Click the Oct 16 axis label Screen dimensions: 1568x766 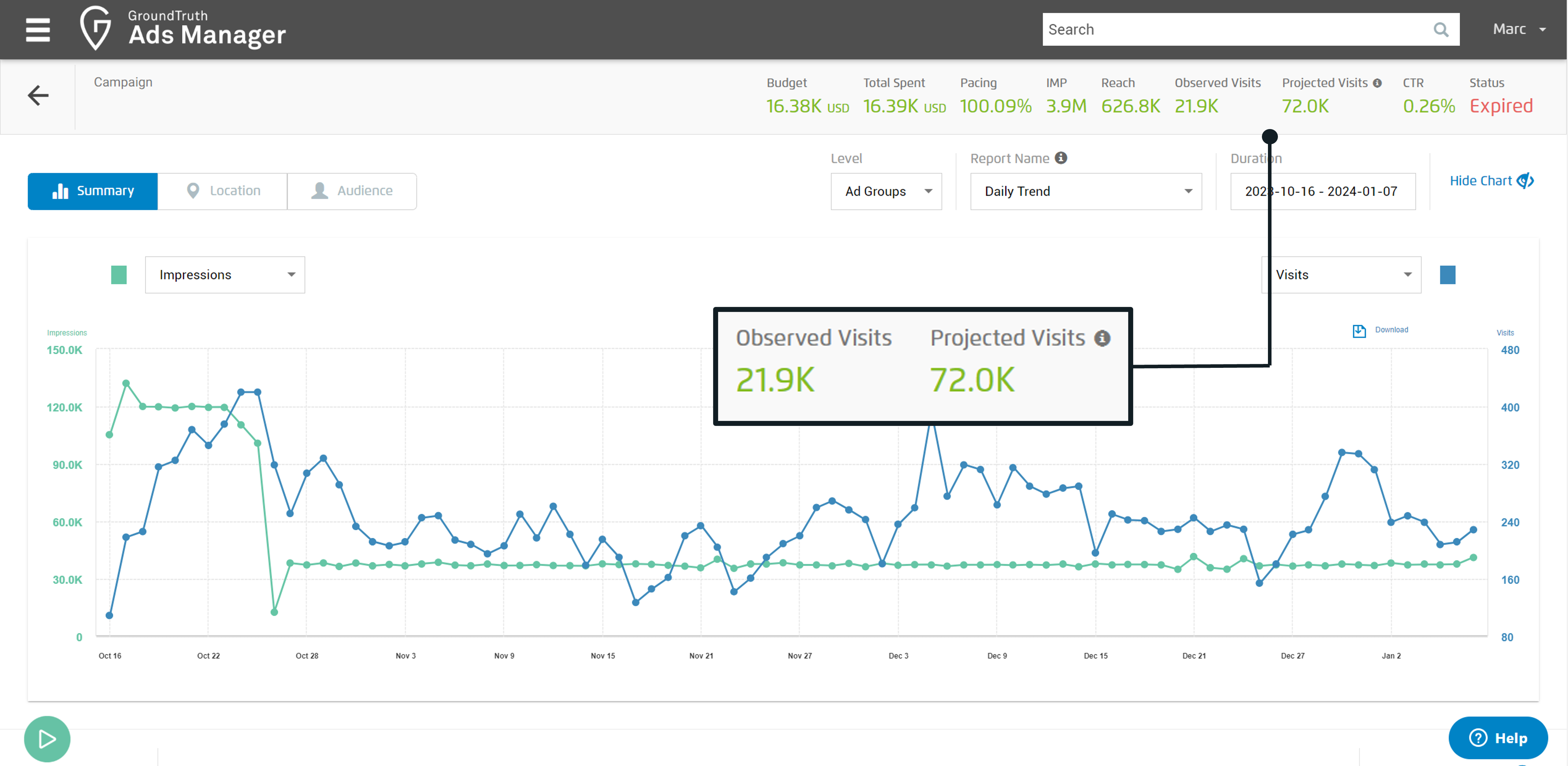(109, 655)
